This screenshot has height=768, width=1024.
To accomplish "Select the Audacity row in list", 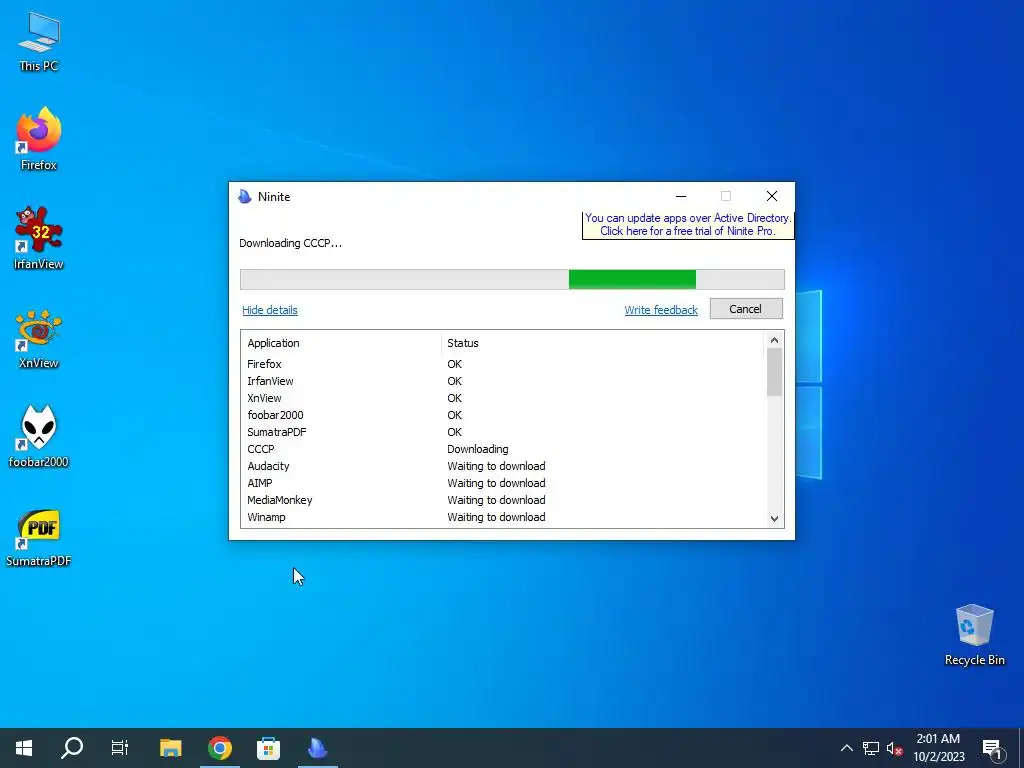I will coord(503,466).
